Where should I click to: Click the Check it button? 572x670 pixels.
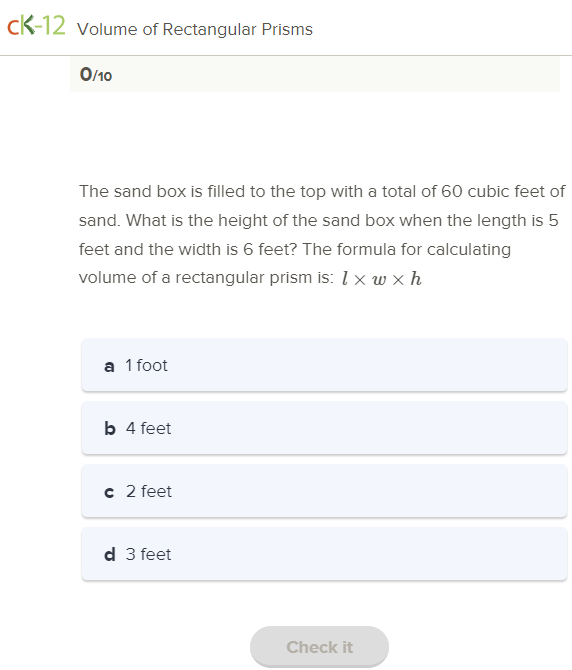pyautogui.click(x=319, y=646)
